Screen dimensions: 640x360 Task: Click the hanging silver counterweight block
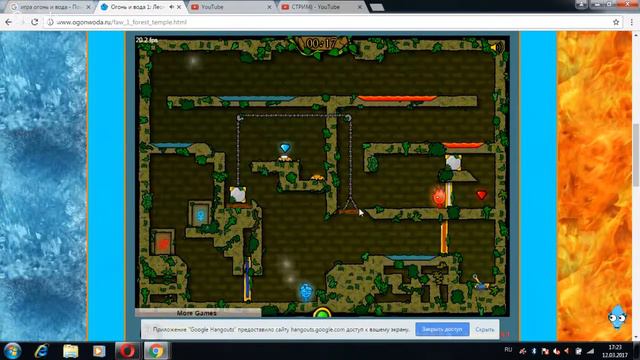click(238, 194)
